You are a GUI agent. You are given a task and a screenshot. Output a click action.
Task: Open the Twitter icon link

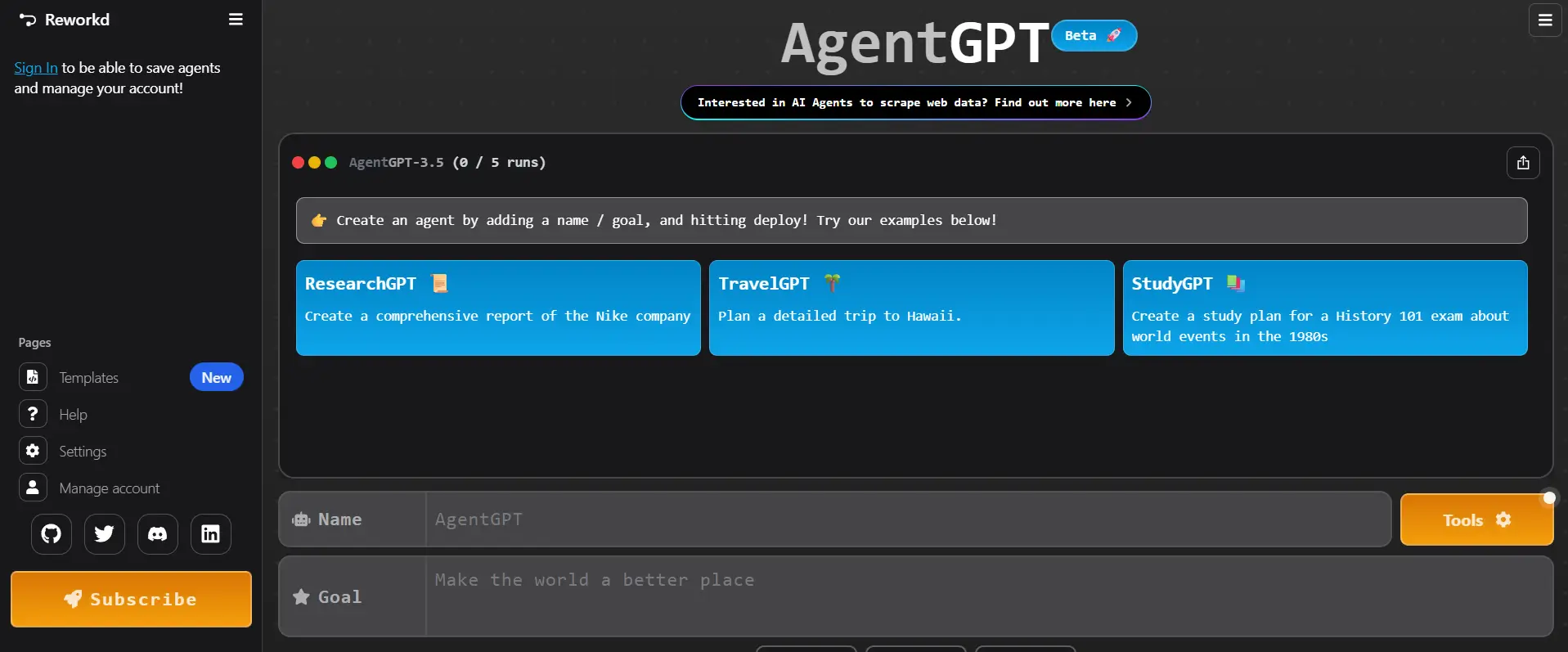pyautogui.click(x=105, y=534)
